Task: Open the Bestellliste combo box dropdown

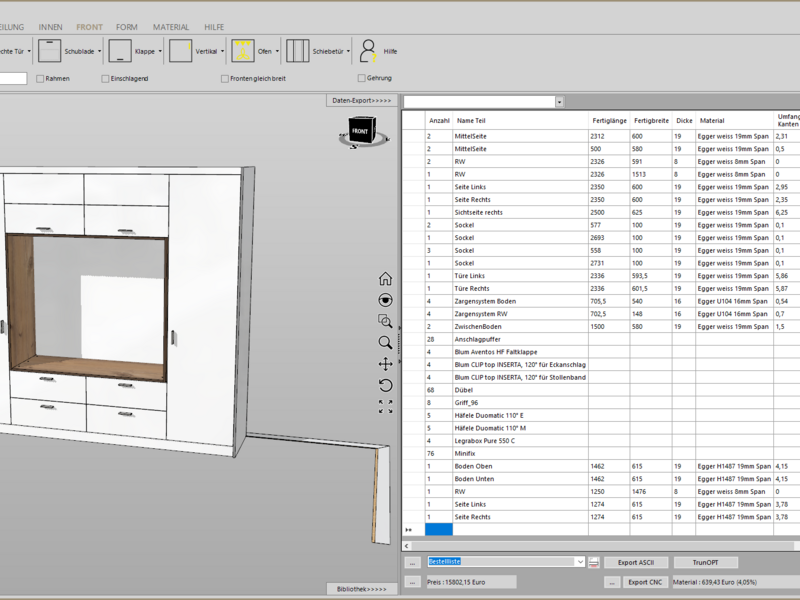Action: coord(580,563)
